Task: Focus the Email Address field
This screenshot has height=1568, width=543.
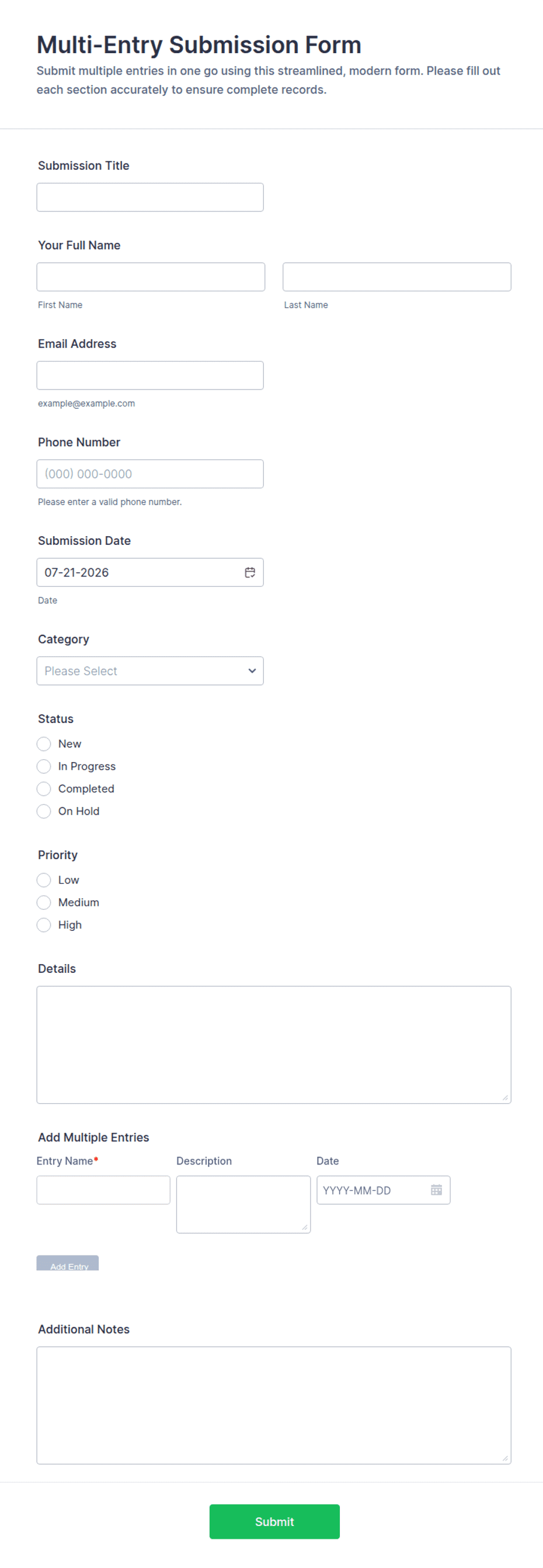Action: (149, 376)
